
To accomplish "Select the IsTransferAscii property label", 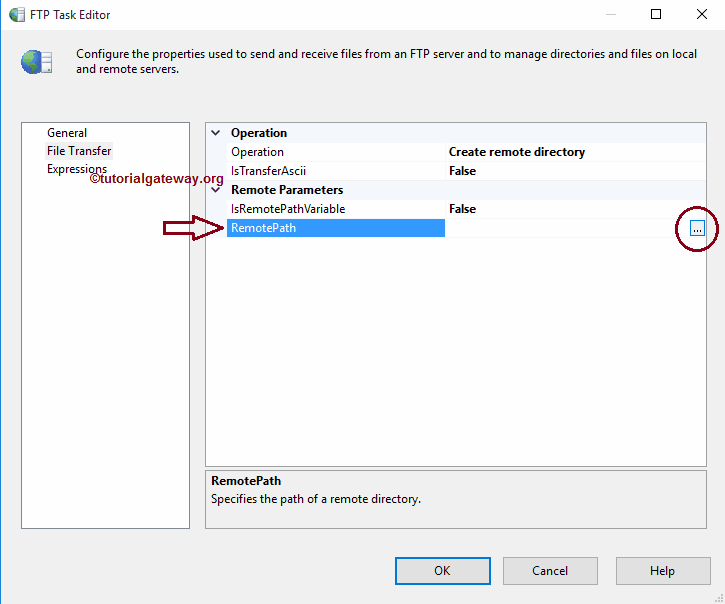I will pos(269,171).
